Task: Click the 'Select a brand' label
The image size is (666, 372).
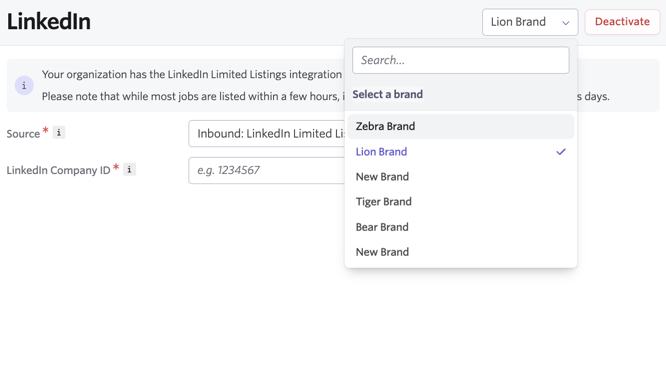Action: pos(387,94)
